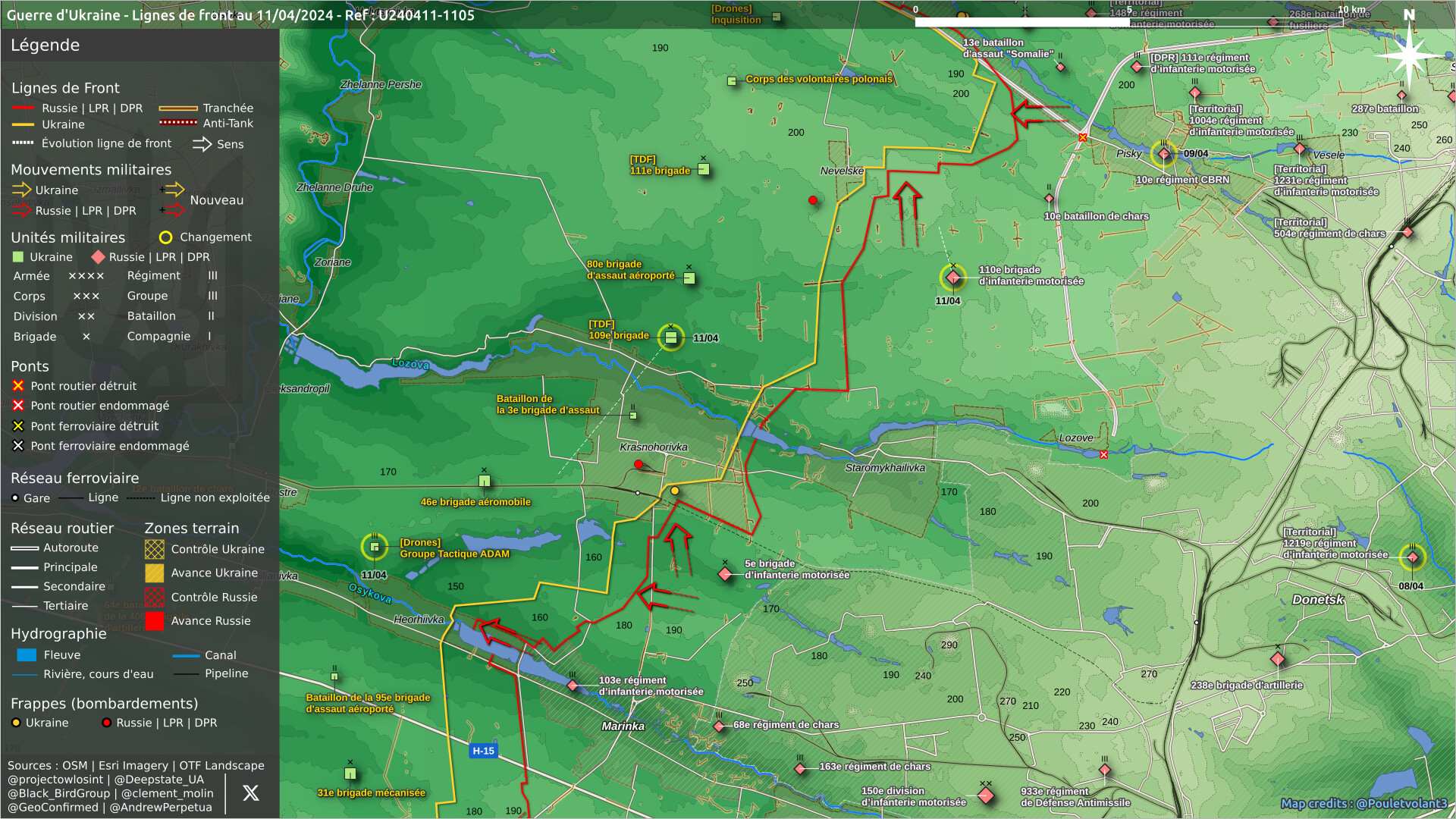Click the Nevelske village label
The image size is (1456, 819).
tap(842, 171)
